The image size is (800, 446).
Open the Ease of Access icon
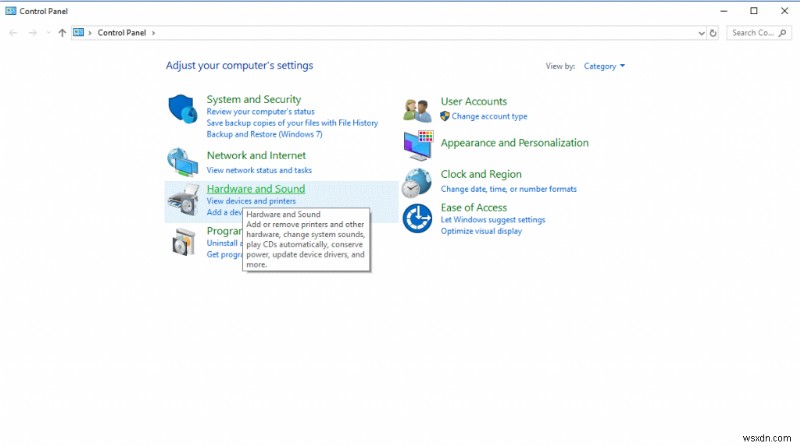pyautogui.click(x=417, y=218)
